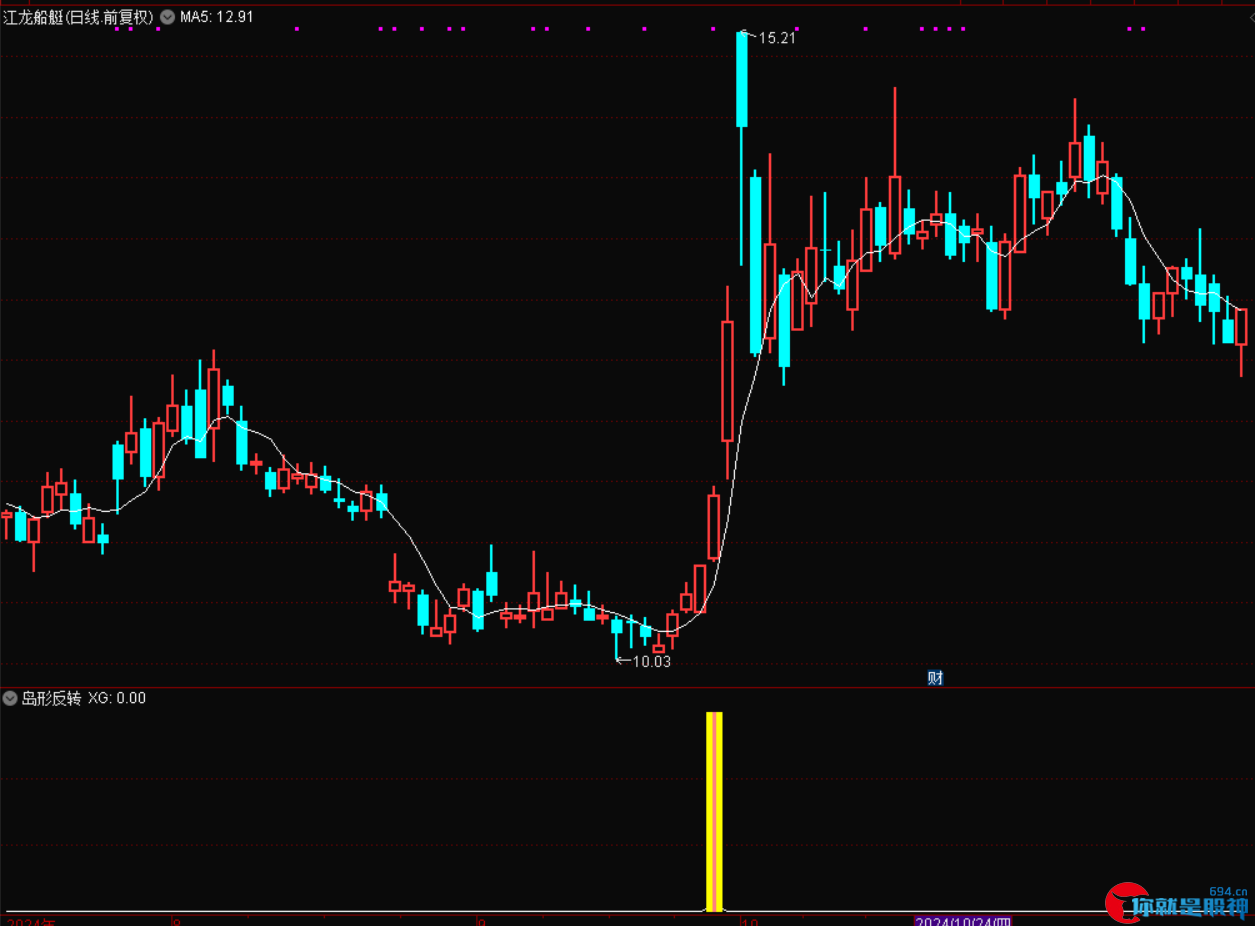Click the 岛形反转 indicator name
This screenshot has height=926, width=1255.
(51, 698)
